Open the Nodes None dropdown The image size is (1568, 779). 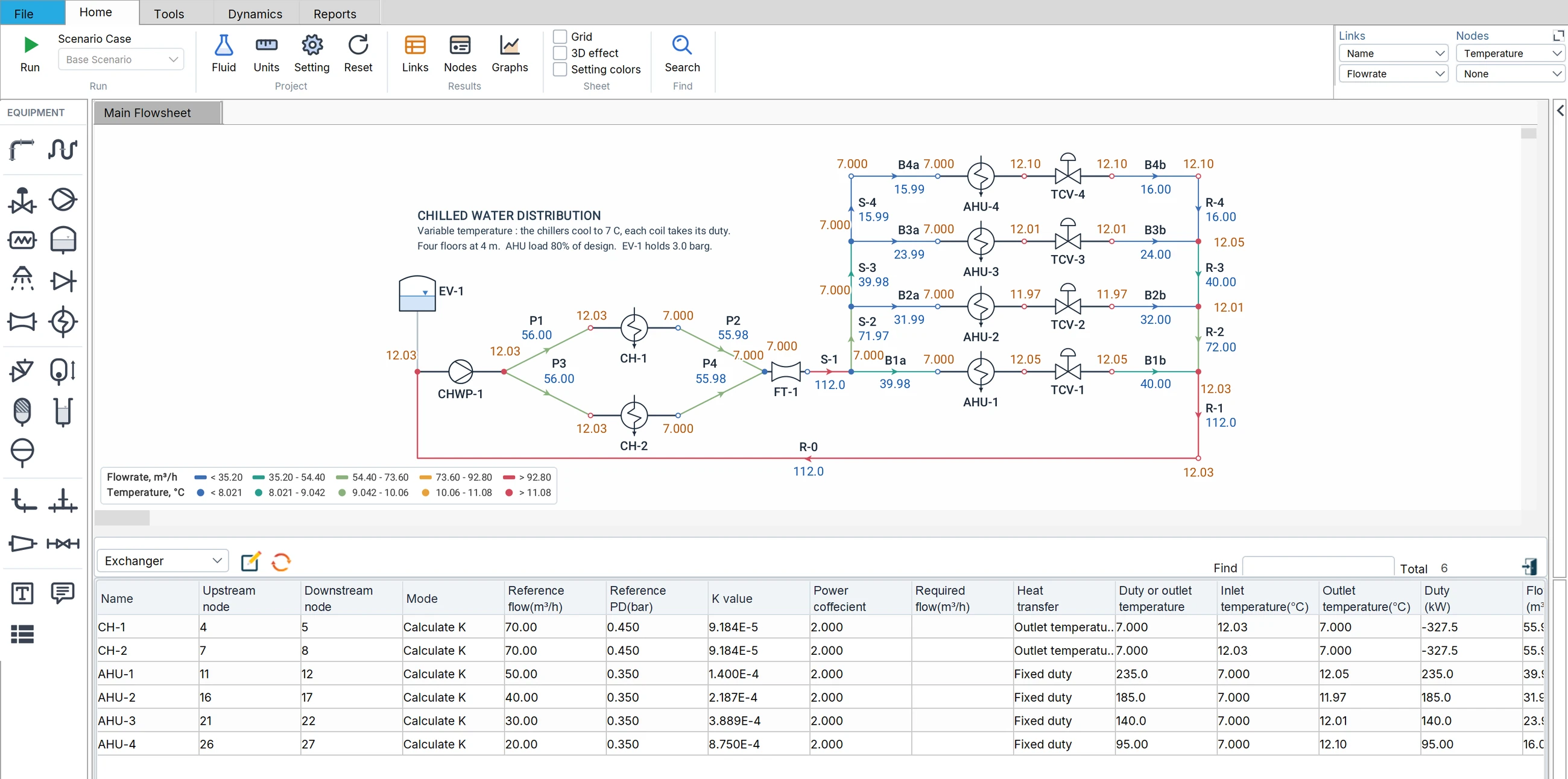(1510, 74)
